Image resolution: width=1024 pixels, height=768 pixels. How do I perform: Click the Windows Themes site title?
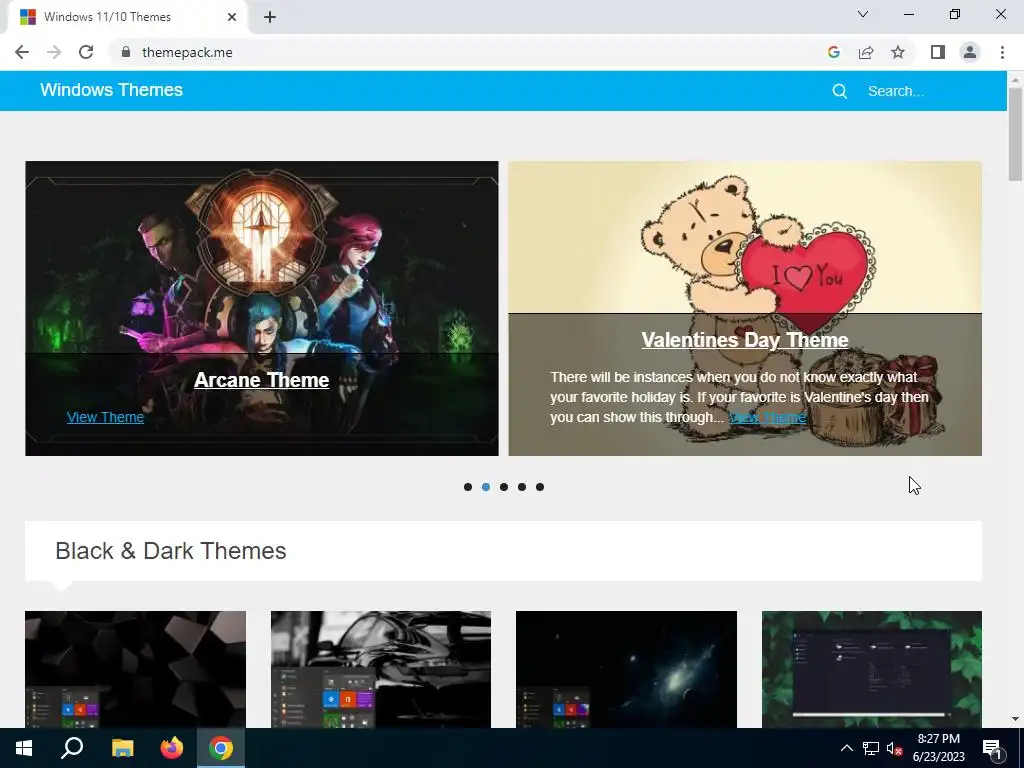coord(111,90)
